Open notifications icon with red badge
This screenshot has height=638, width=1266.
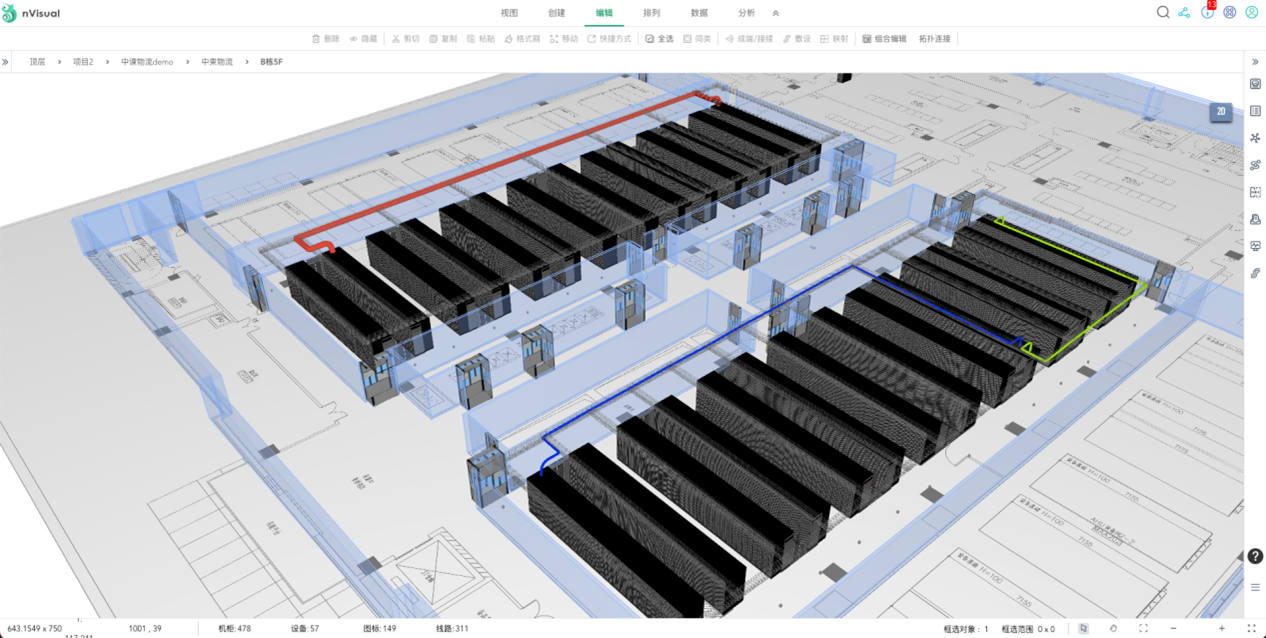pyautogui.click(x=1208, y=11)
